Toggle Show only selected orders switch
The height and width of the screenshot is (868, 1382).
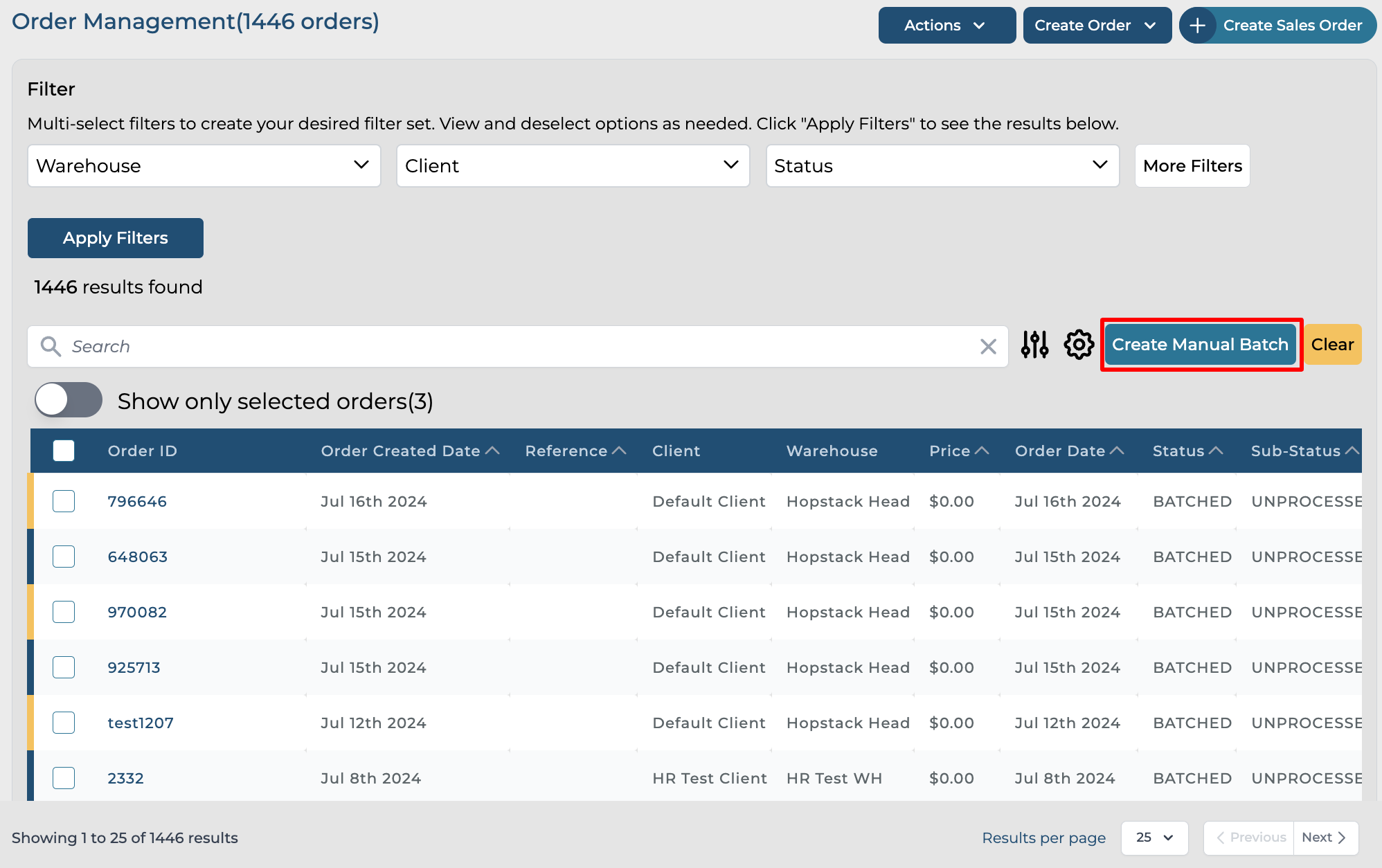[68, 400]
